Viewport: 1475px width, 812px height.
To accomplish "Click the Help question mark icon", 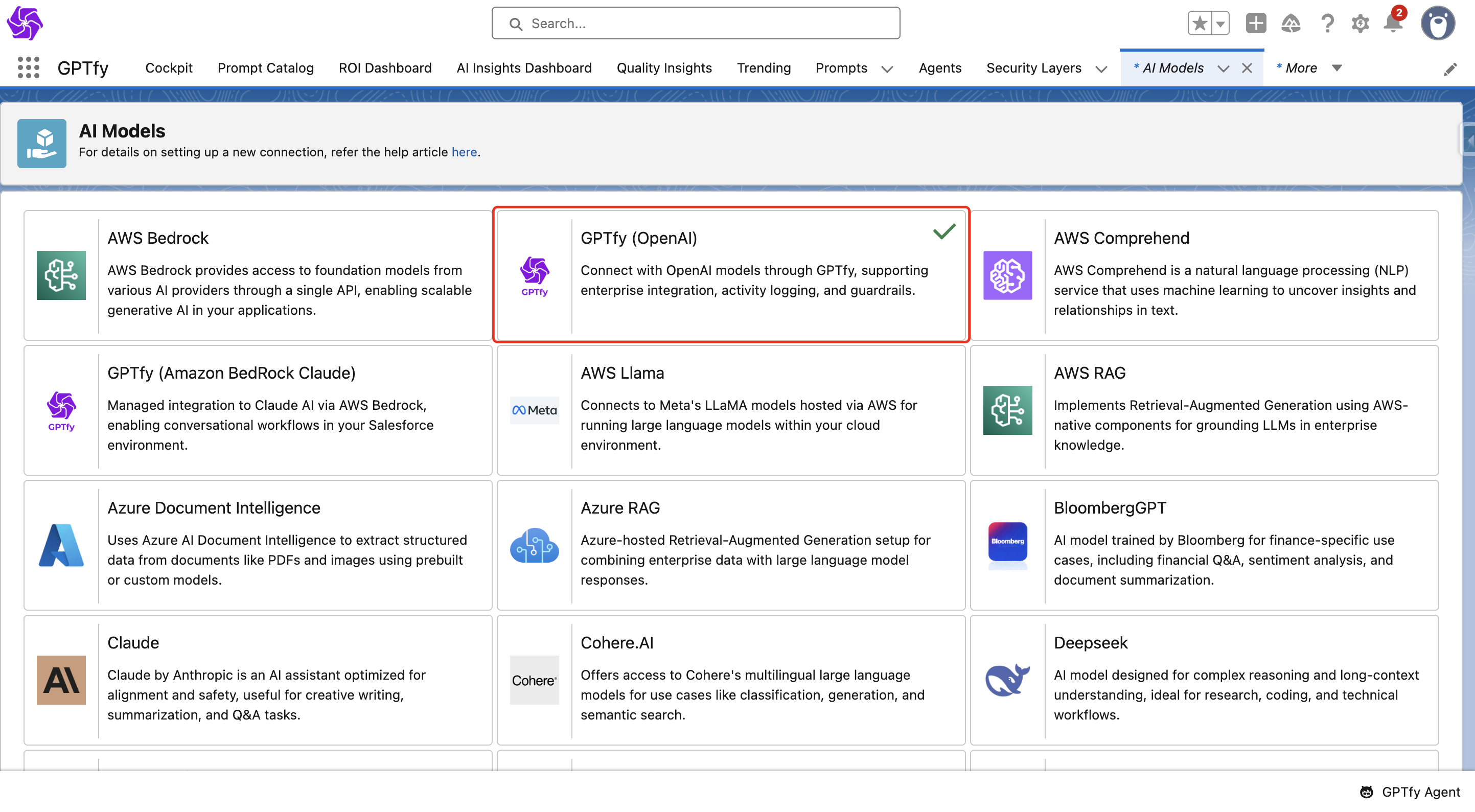I will (1327, 24).
